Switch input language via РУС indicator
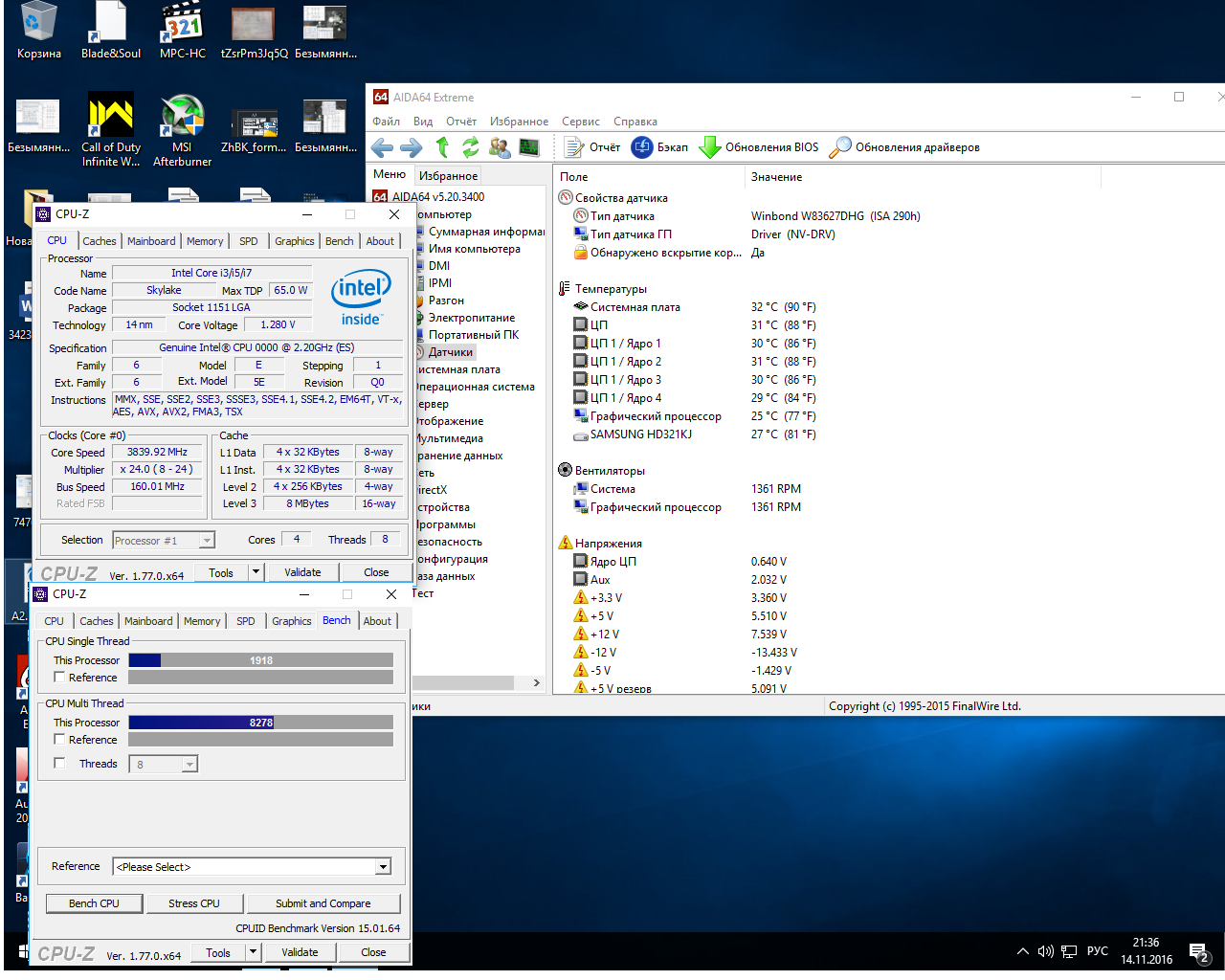This screenshot has height=980, width=1225. tap(1098, 951)
